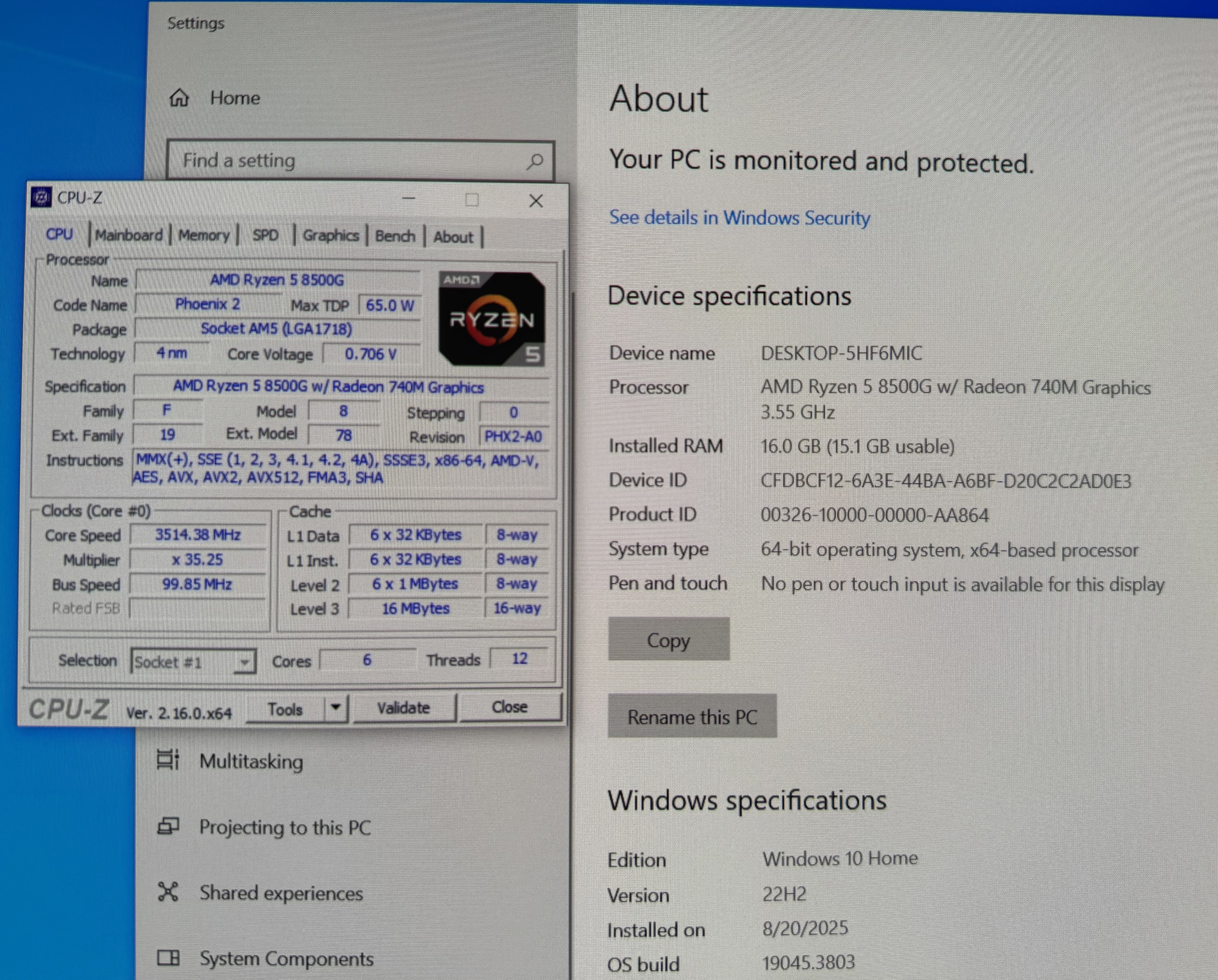
Task: Switch to the CPU tab in CPU-Z
Action: [x=59, y=234]
